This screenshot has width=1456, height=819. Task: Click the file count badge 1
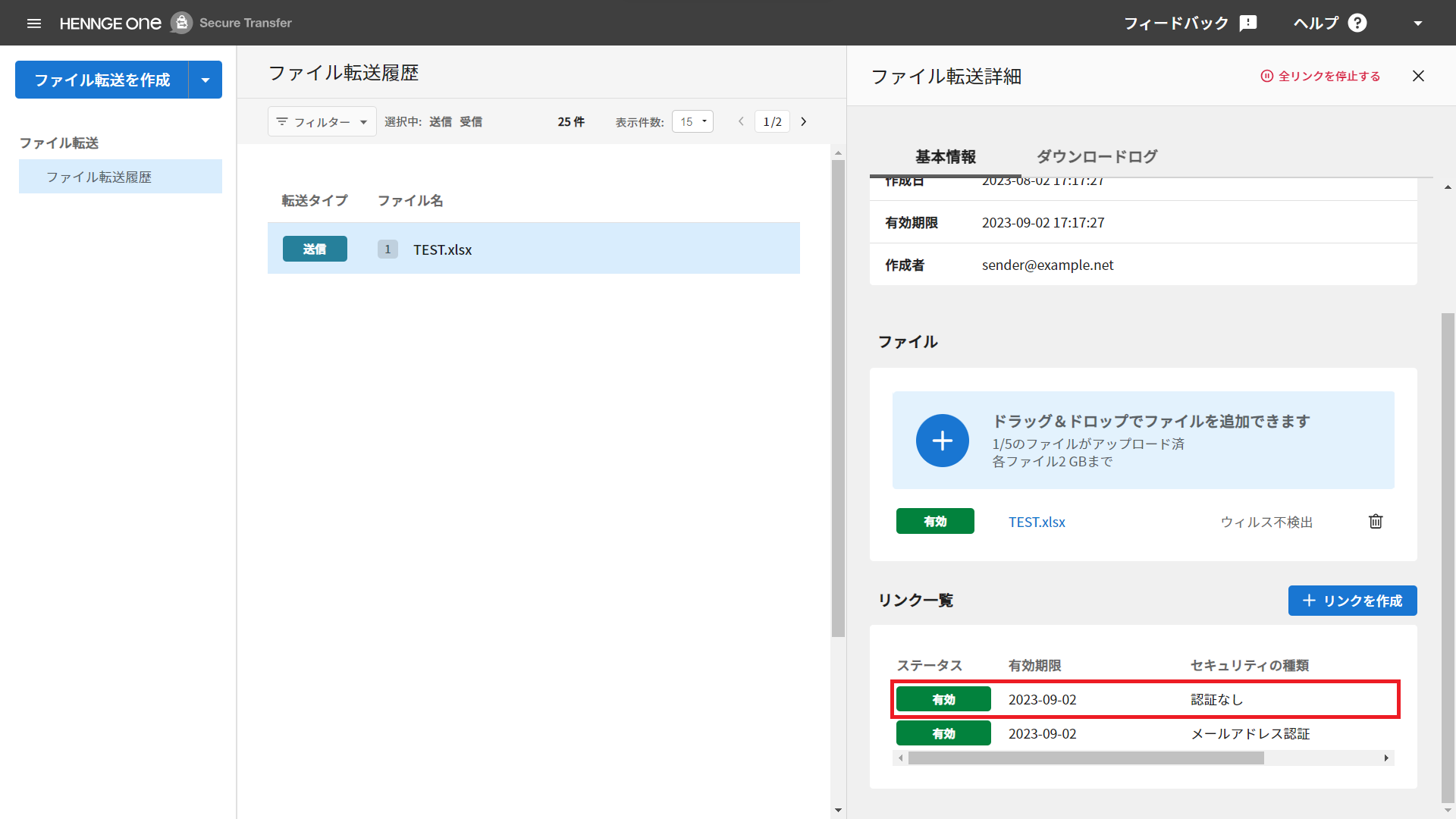click(x=388, y=249)
